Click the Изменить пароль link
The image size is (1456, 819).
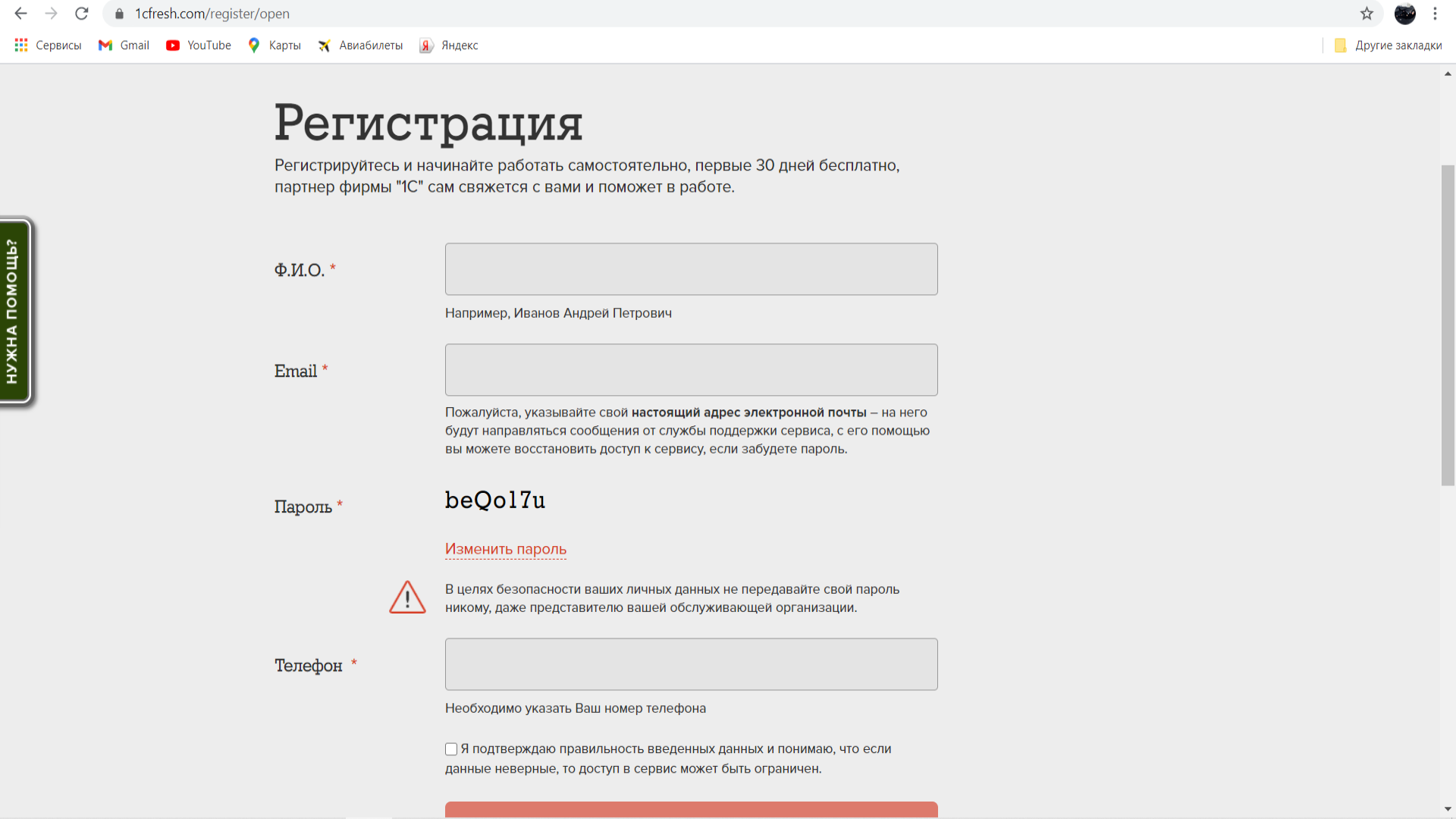tap(506, 549)
